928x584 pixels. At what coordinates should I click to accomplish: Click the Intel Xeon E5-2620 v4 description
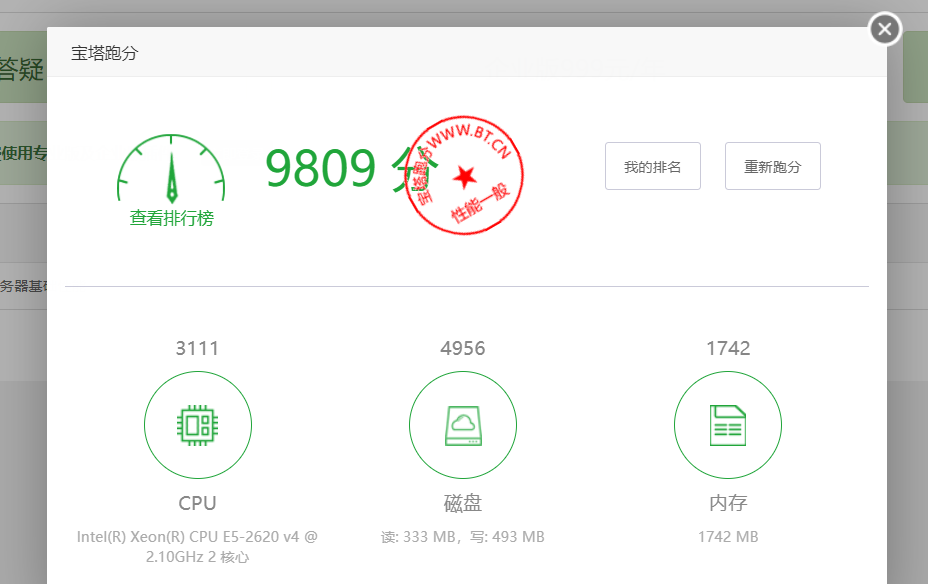click(x=198, y=547)
